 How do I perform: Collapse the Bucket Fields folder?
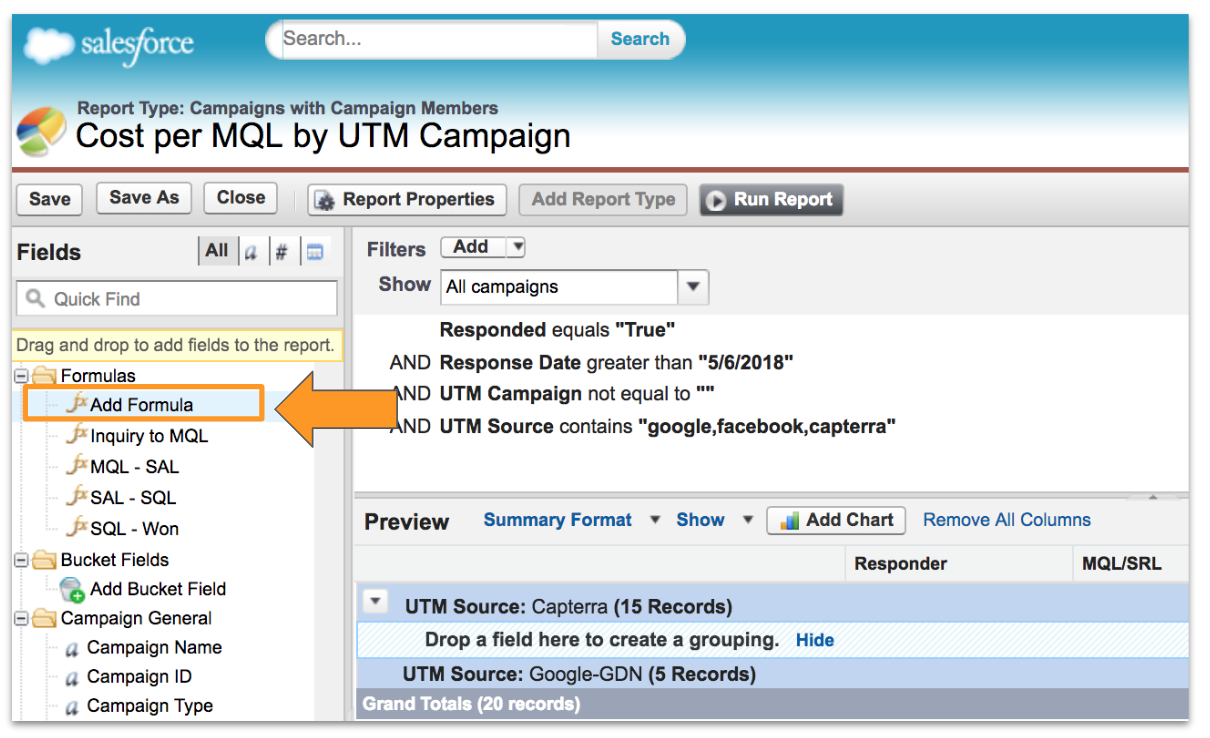(21, 560)
